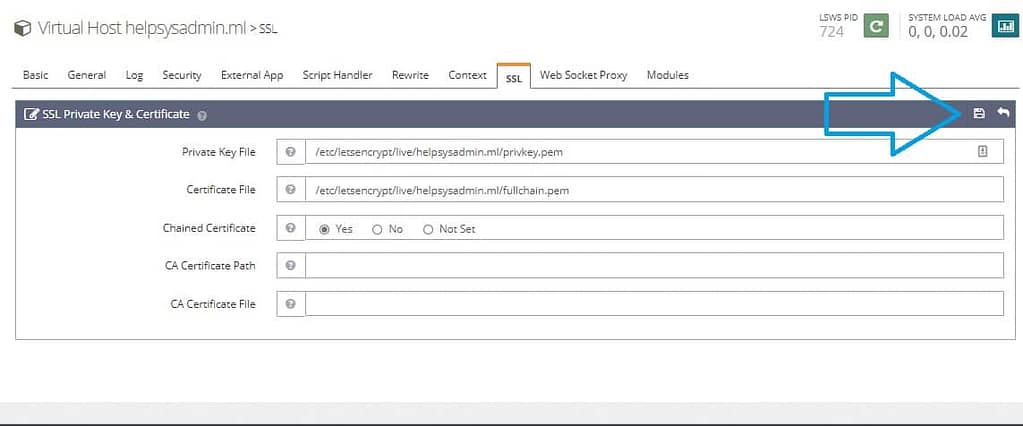Image resolution: width=1023 pixels, height=426 pixels.
Task: Click into the Certificate File input
Action: click(654, 190)
